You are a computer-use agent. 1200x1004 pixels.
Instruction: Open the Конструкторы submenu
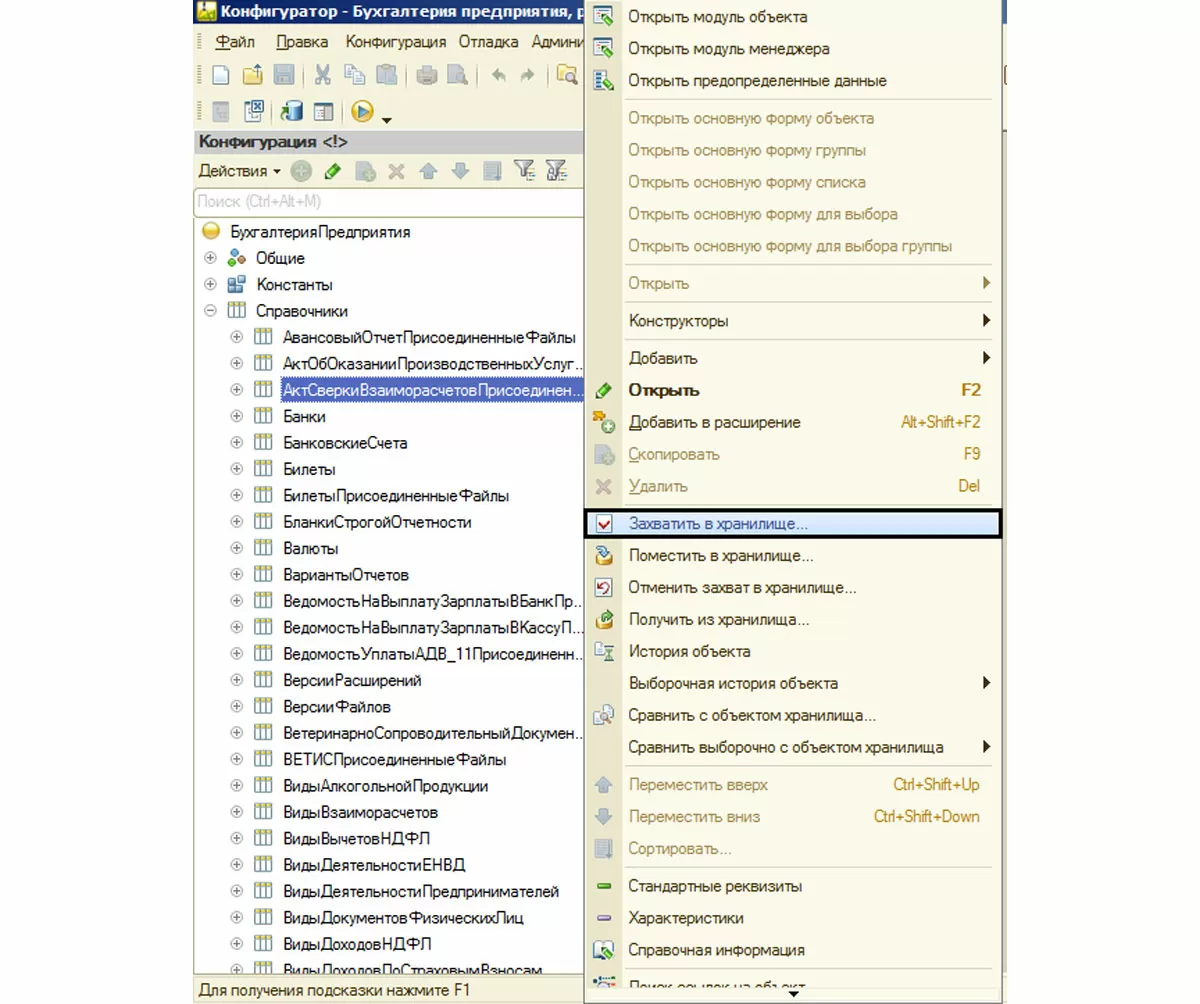click(793, 321)
